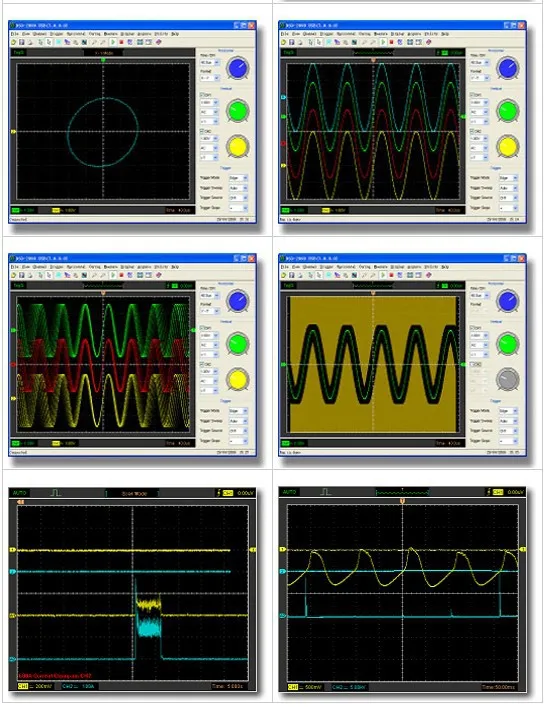Click the CH1 500mV readout in the bottom-right scope capture

(x=305, y=687)
